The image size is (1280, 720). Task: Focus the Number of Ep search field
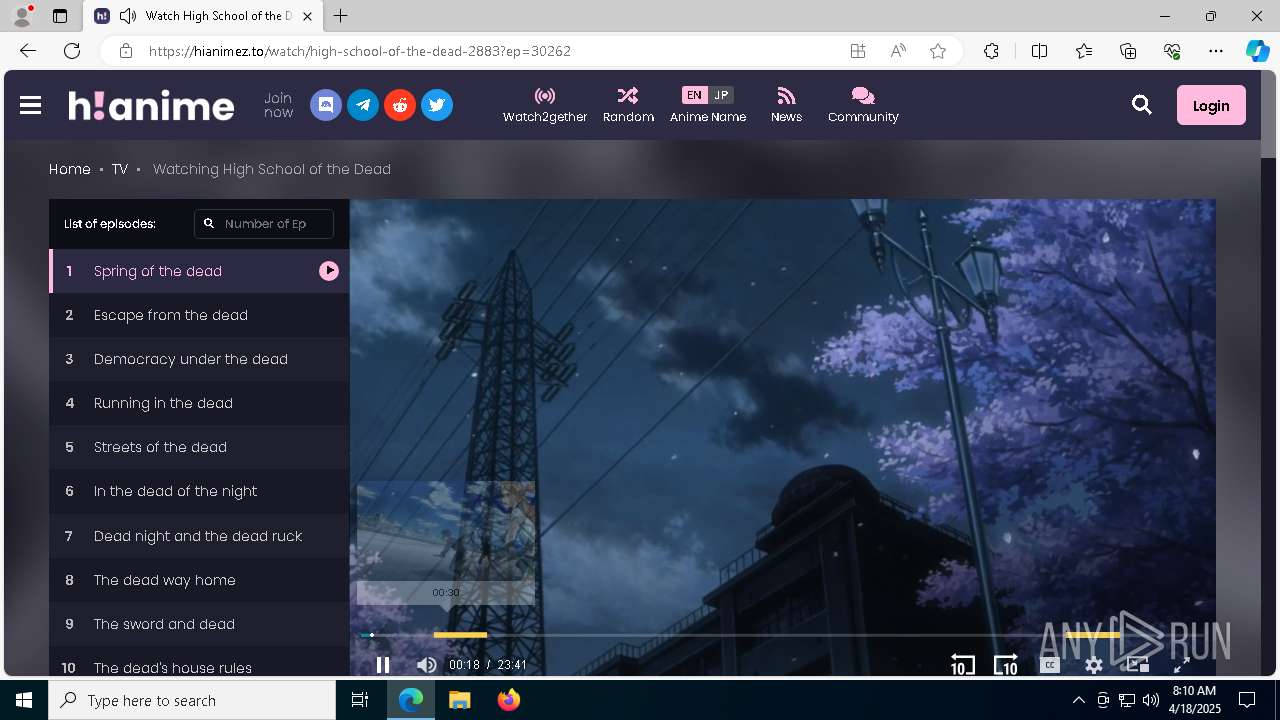264,224
